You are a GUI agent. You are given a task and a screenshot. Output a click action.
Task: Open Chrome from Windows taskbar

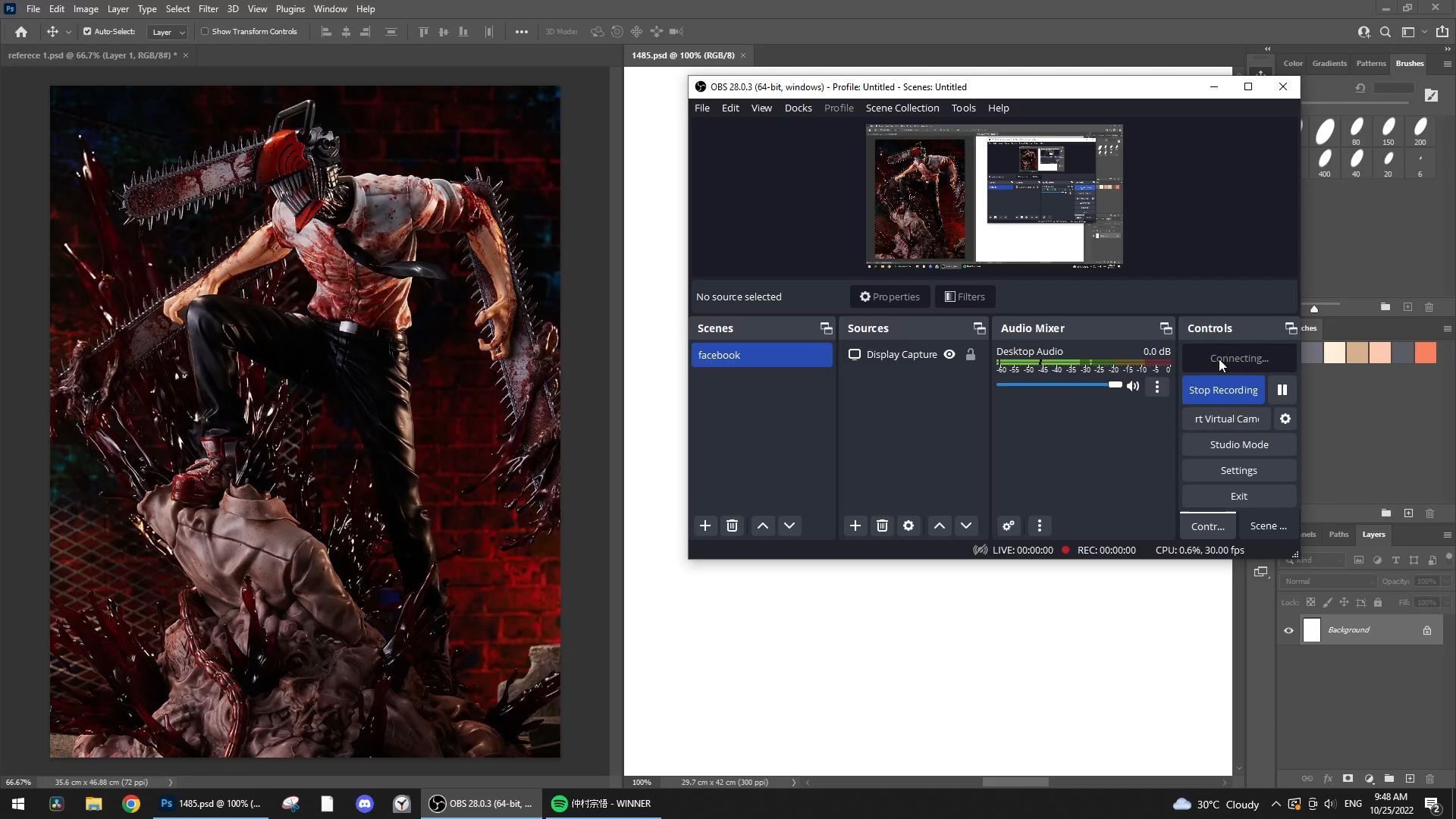coord(131,804)
